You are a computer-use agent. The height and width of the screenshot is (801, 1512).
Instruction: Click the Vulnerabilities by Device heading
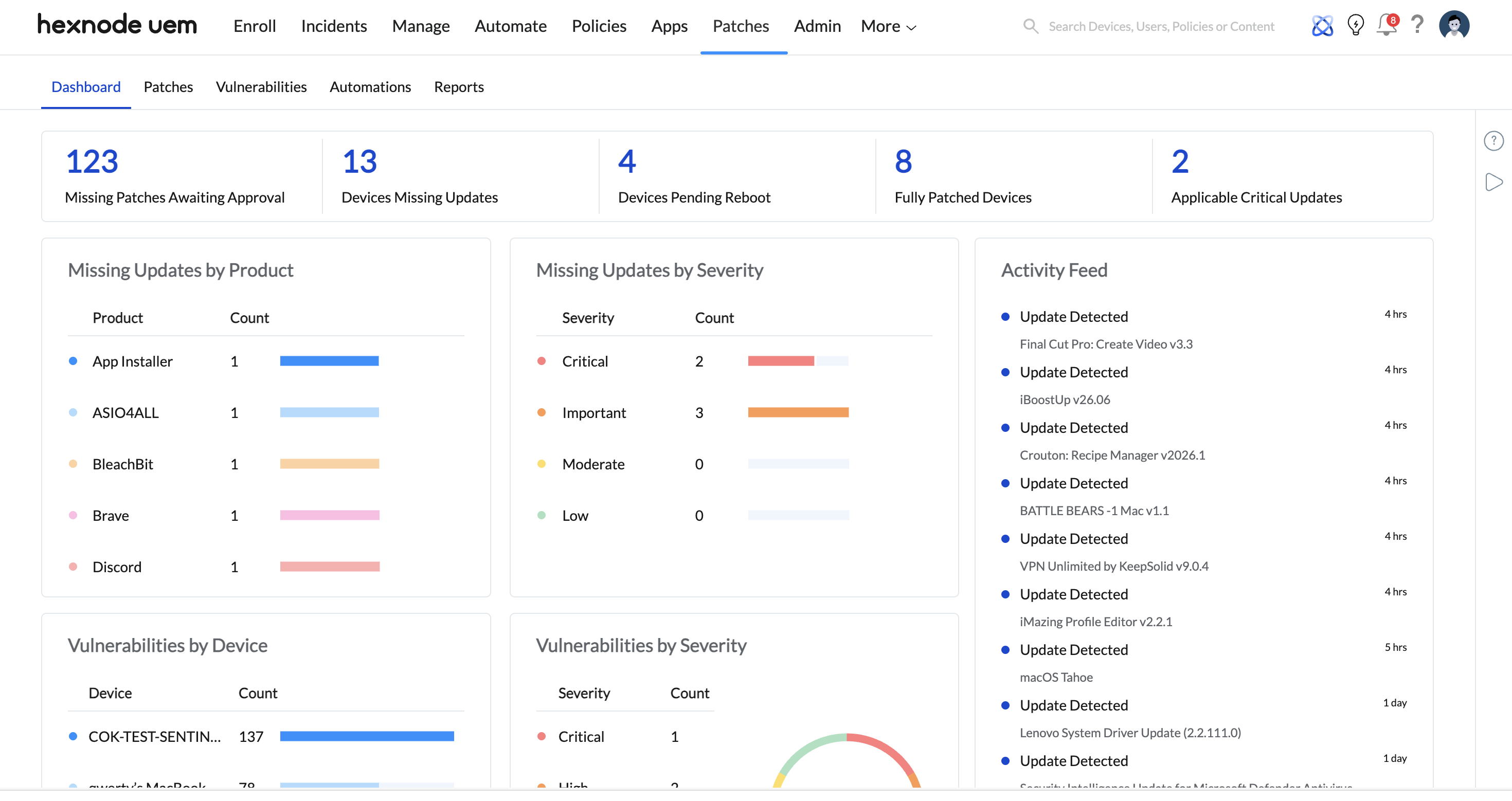coord(167,646)
